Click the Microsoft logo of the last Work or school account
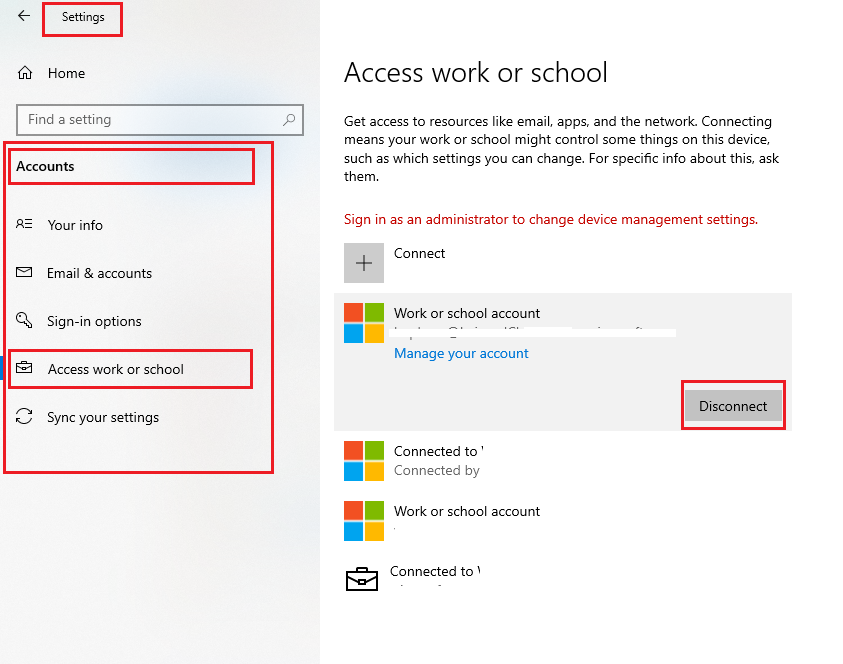 pos(364,520)
